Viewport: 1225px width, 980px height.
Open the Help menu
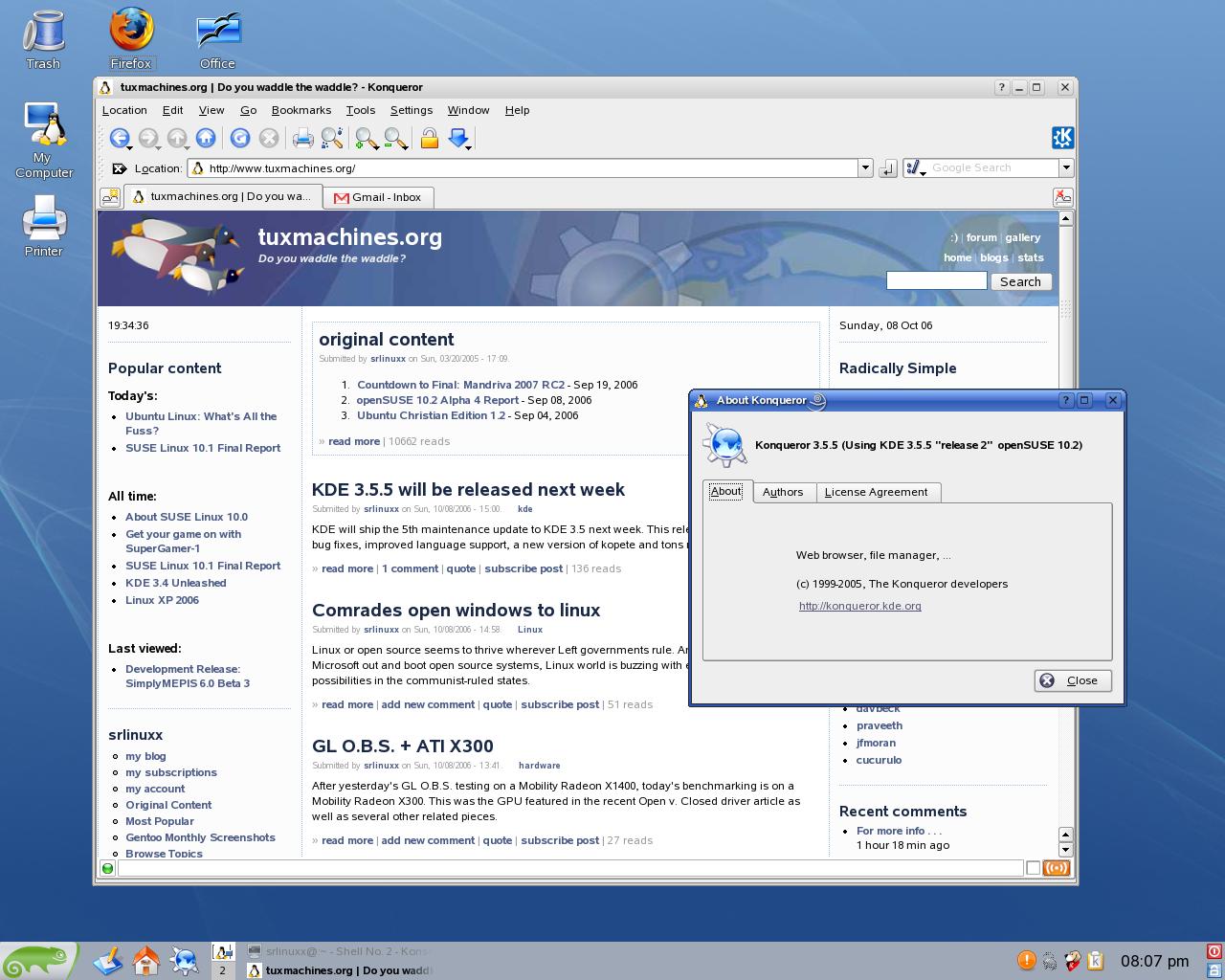(517, 110)
